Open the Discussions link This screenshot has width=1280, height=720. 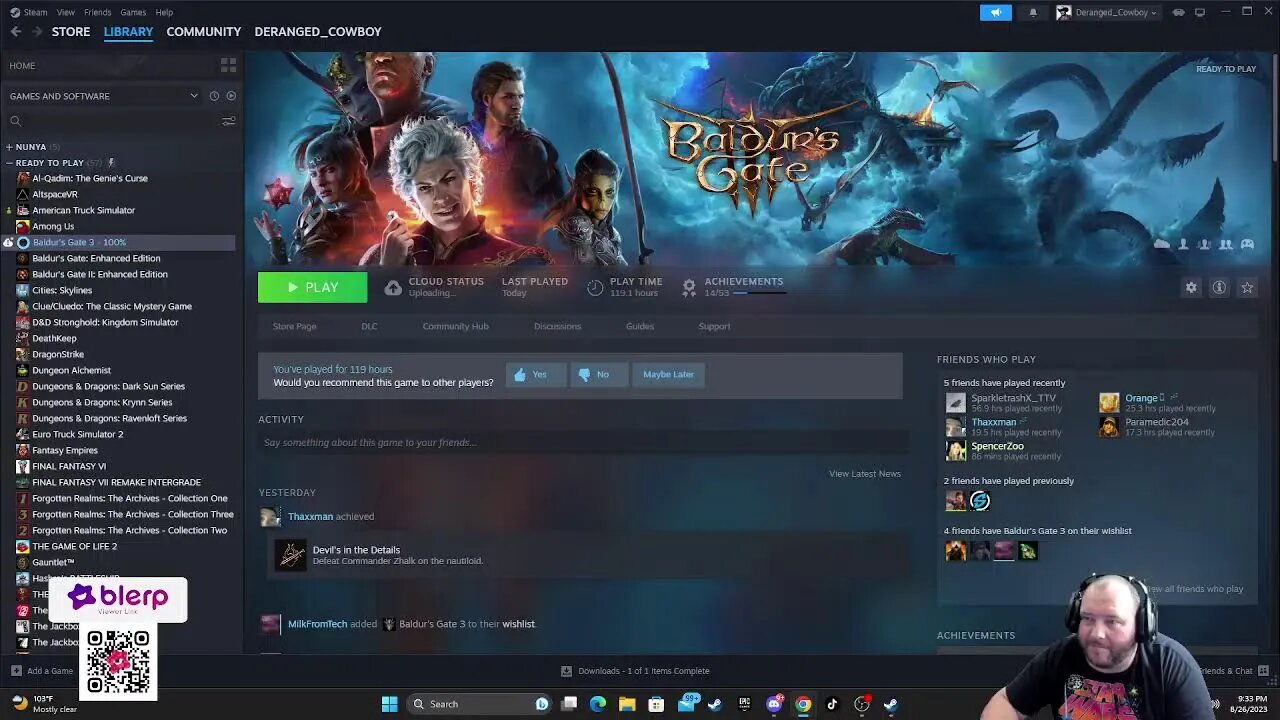[557, 326]
